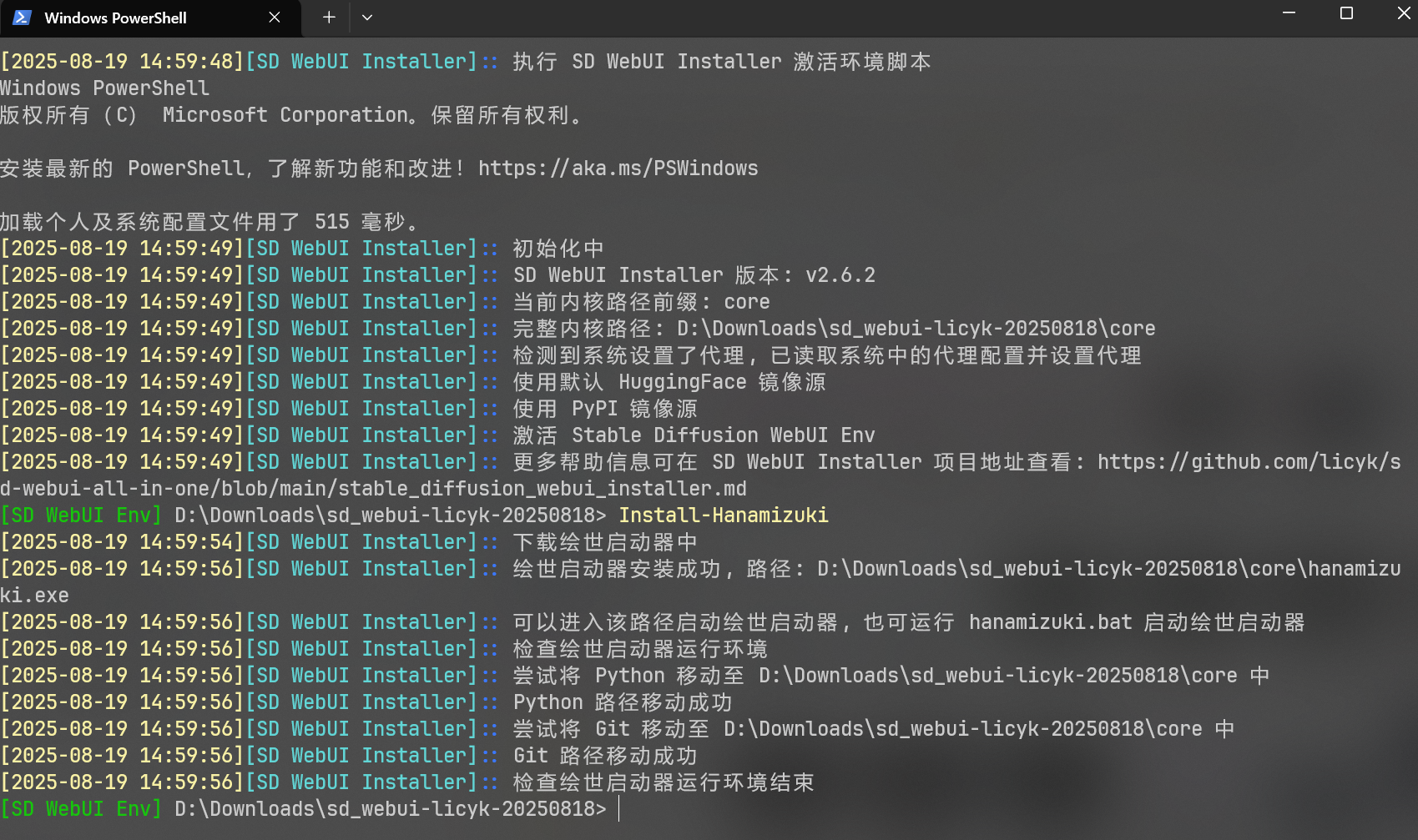Open the https://aka.ms/PSWindows link
This screenshot has width=1418, height=840.
(618, 169)
